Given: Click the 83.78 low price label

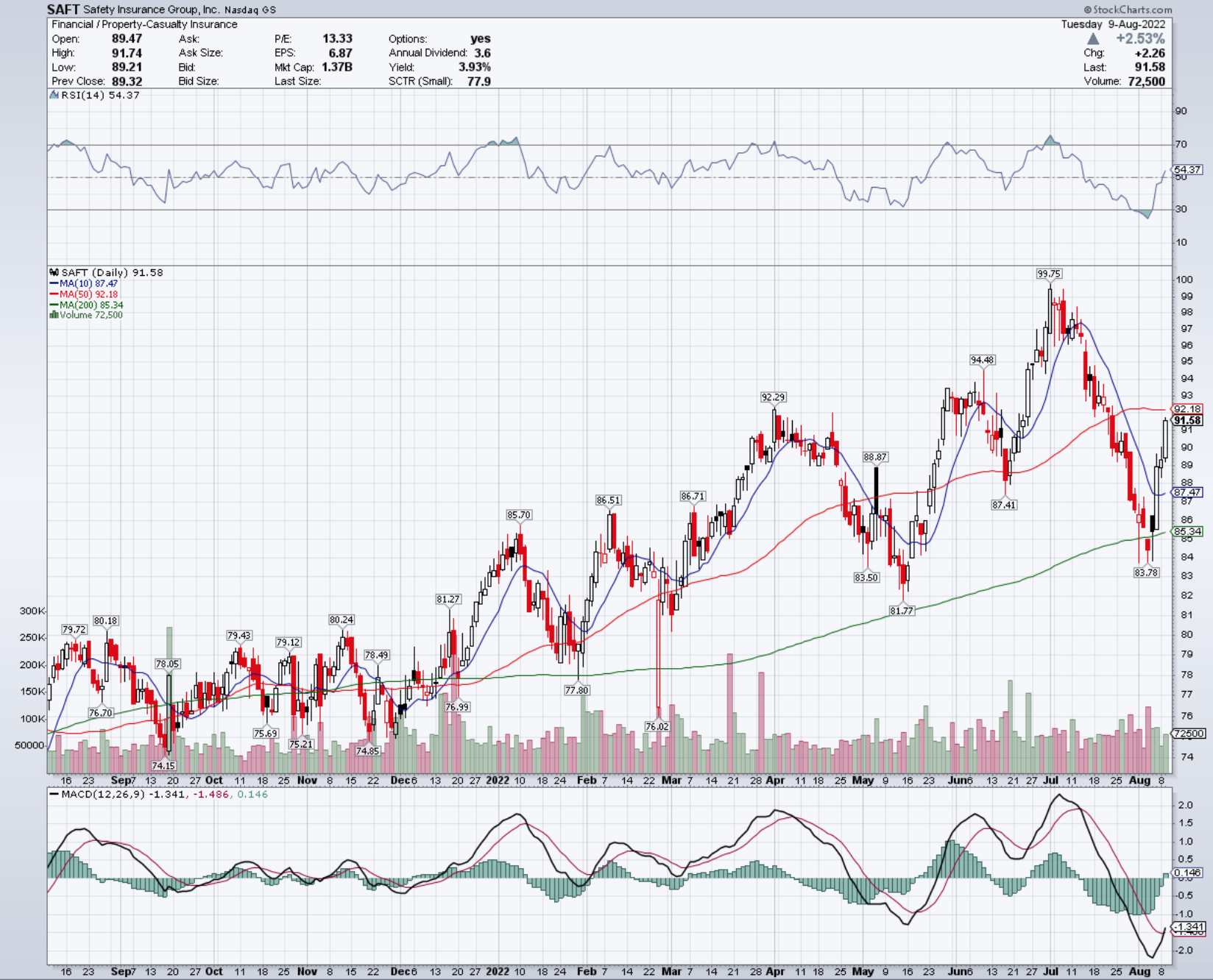Looking at the screenshot, I should click(x=1146, y=572).
